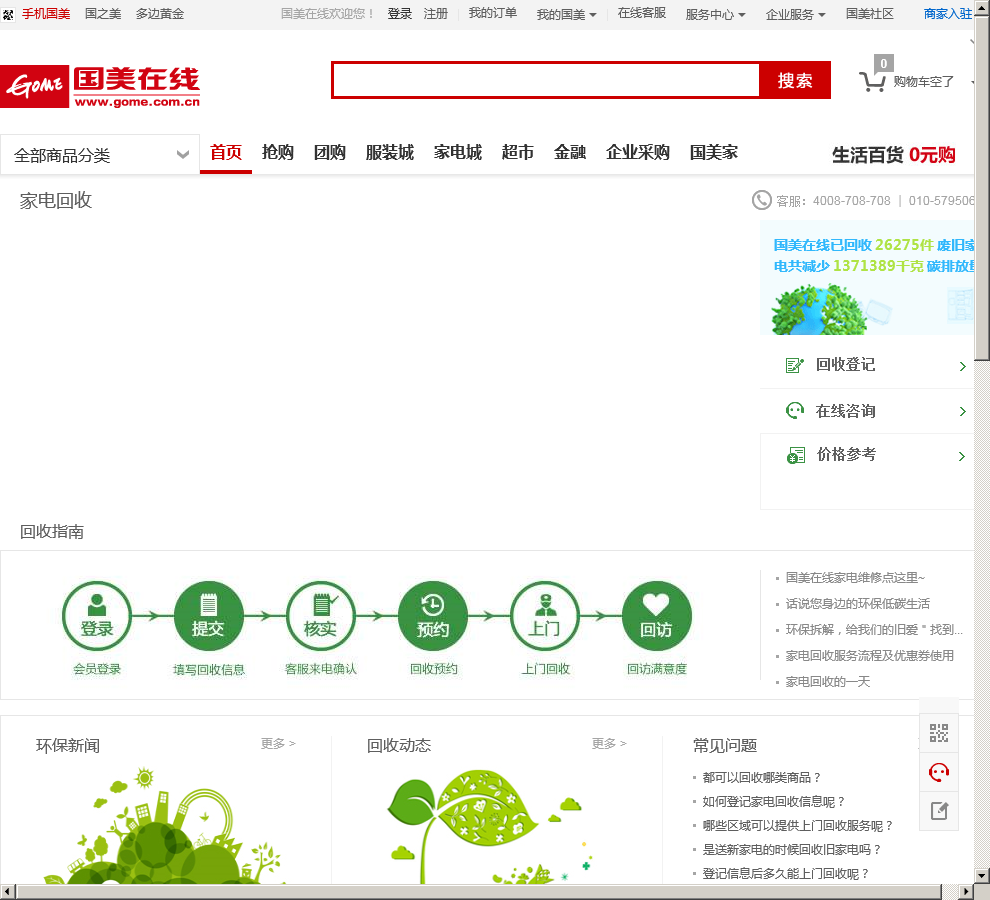
Task: Click the 价格参考 chevron arrow
Action: click(962, 457)
